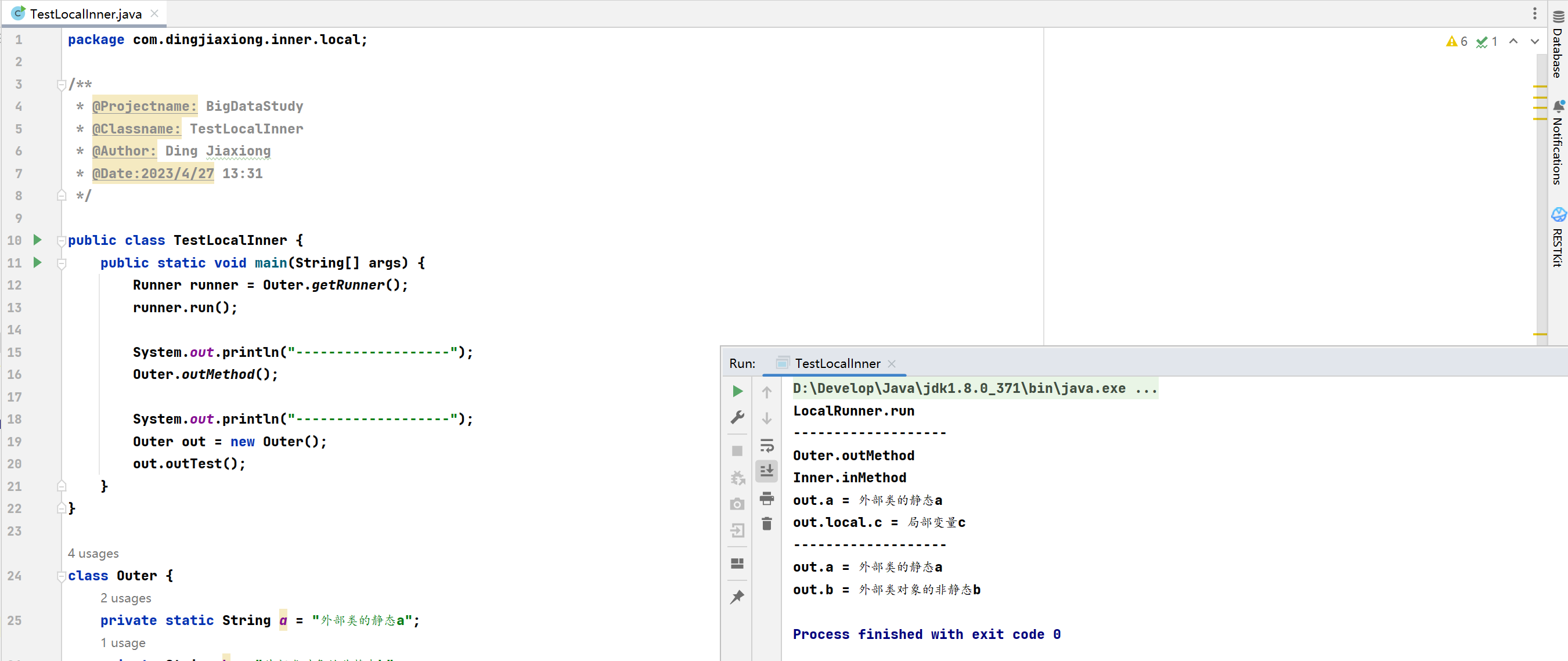This screenshot has width=1568, height=661.
Task: Run main method from gutter arrow
Action: tap(38, 262)
